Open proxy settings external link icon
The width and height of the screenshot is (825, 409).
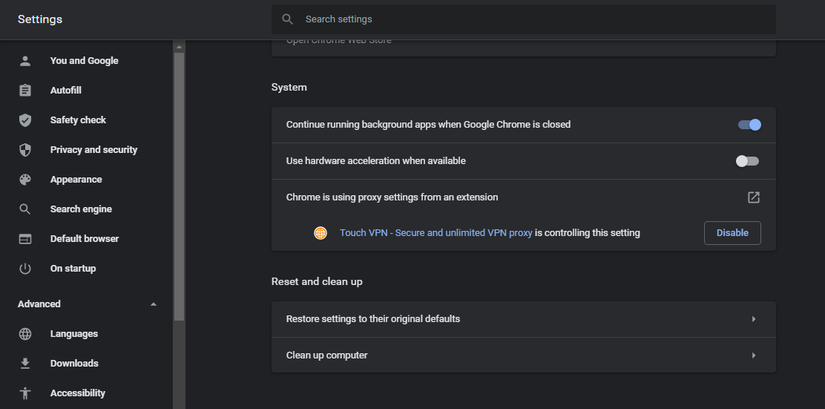(754, 198)
